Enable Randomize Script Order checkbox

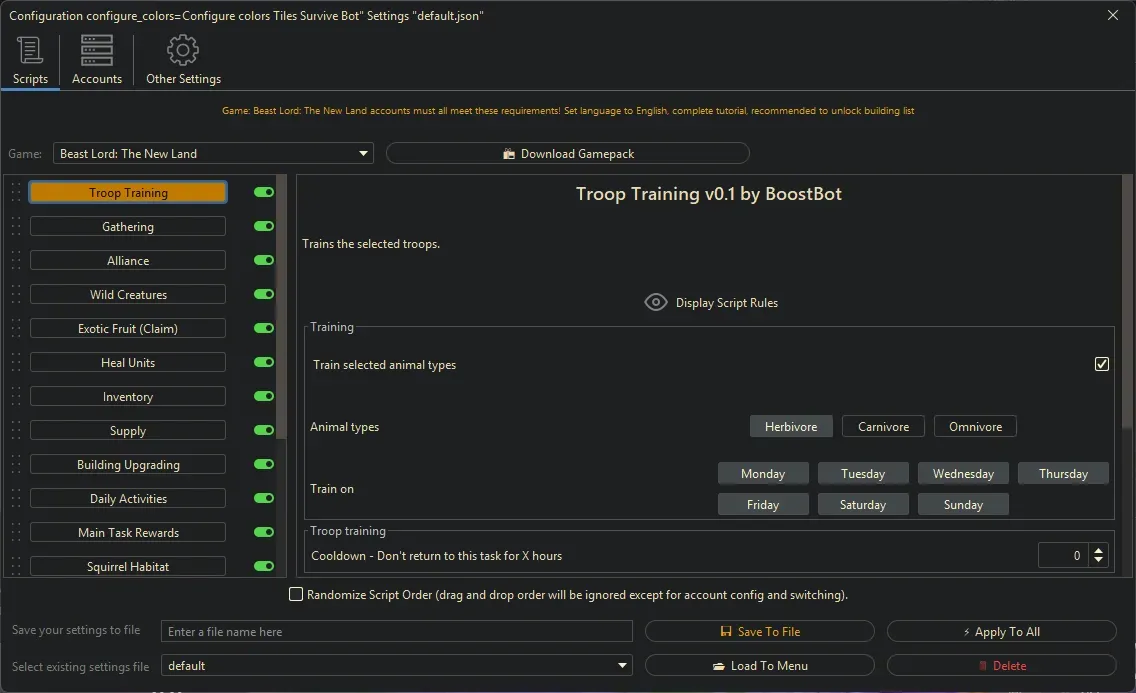(296, 595)
